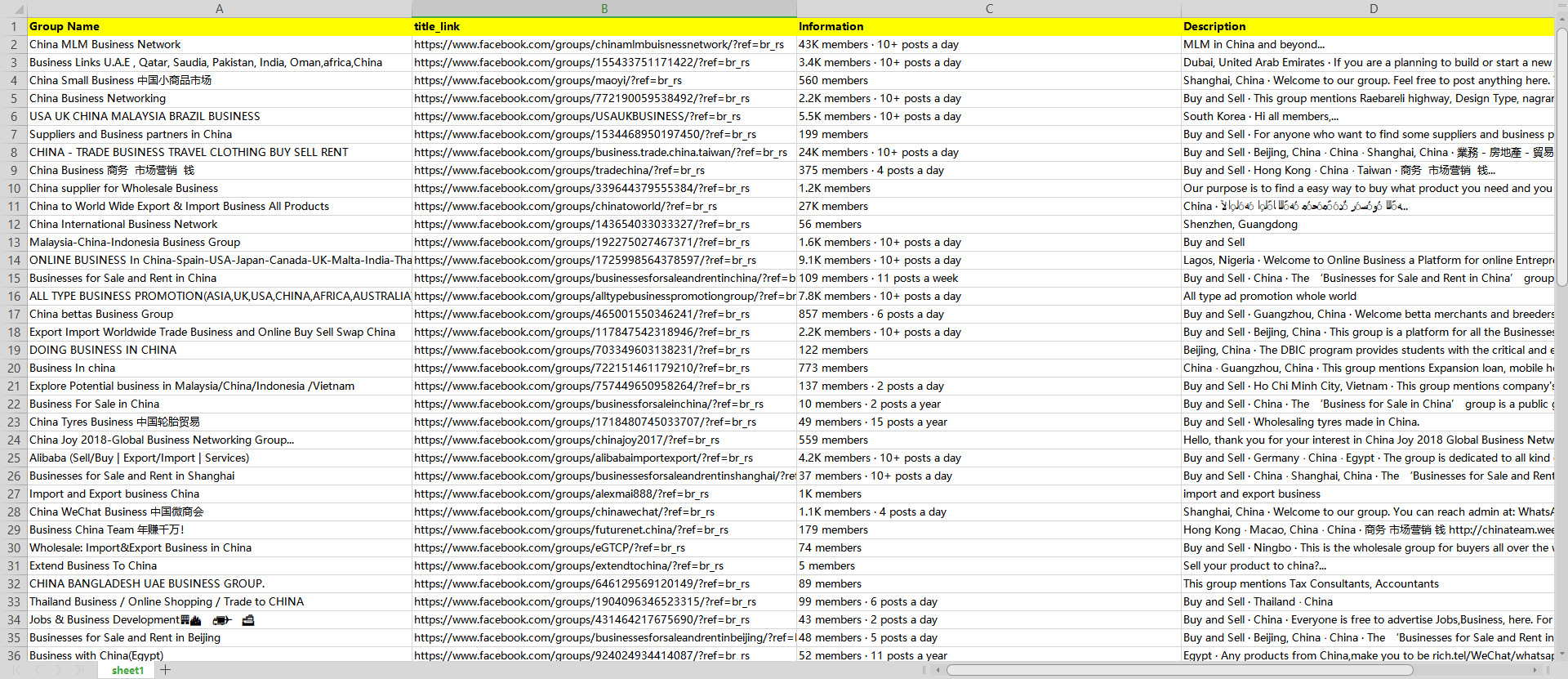Viewport: 1568px width, 679px height.
Task: Select cell Business with China(Egypt)
Action: tap(220, 654)
